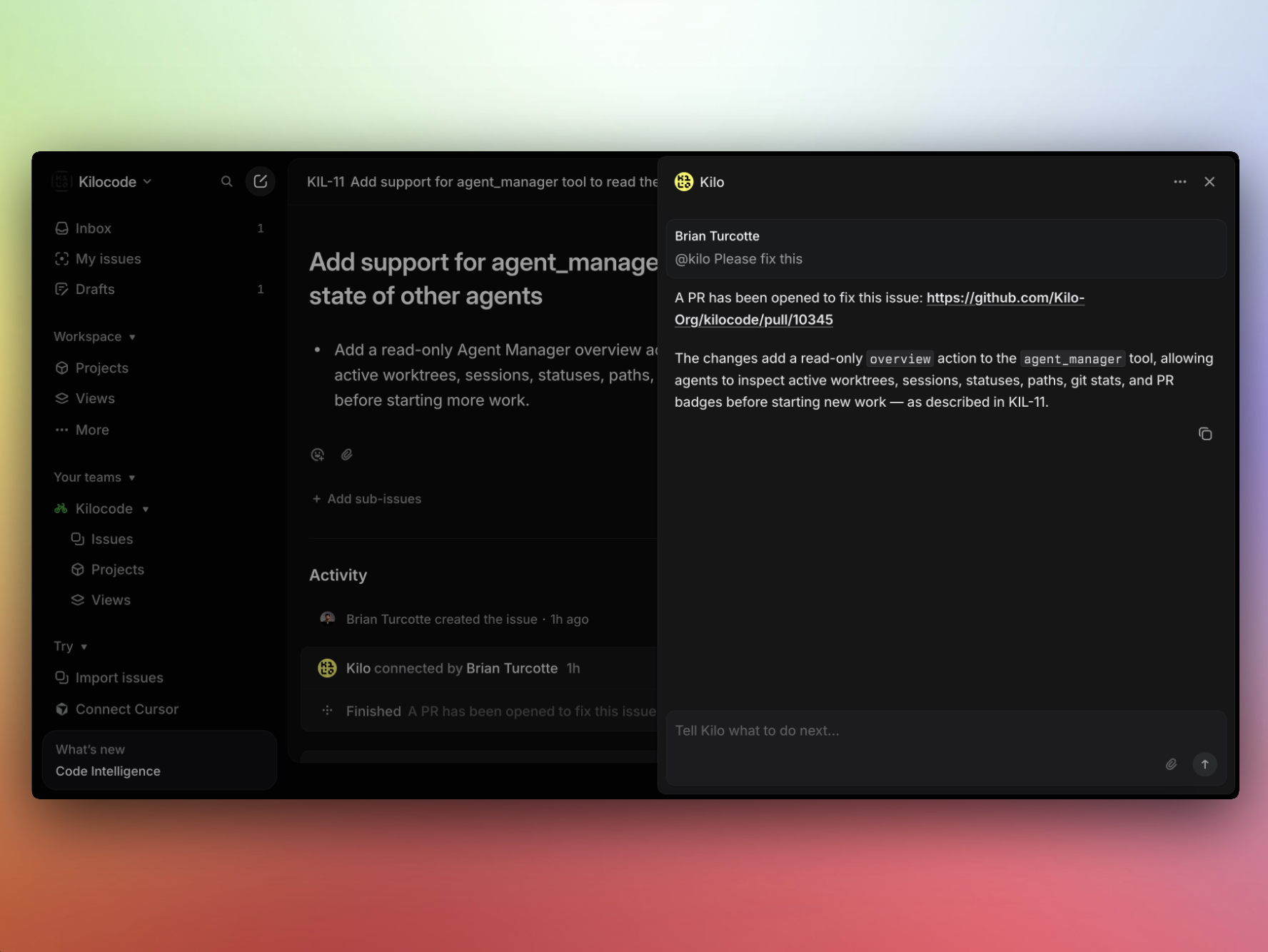The height and width of the screenshot is (952, 1268).
Task: Click the Finished status spinner icon
Action: [x=328, y=711]
